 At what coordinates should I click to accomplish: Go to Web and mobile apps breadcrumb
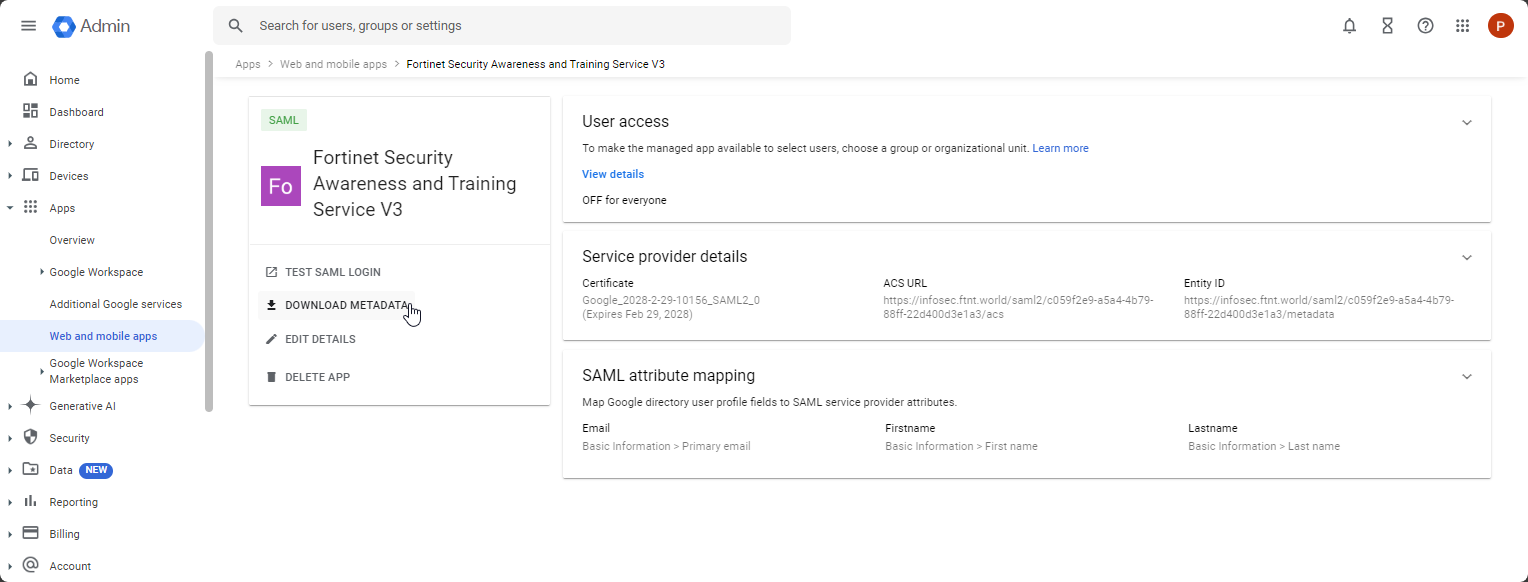click(x=333, y=64)
